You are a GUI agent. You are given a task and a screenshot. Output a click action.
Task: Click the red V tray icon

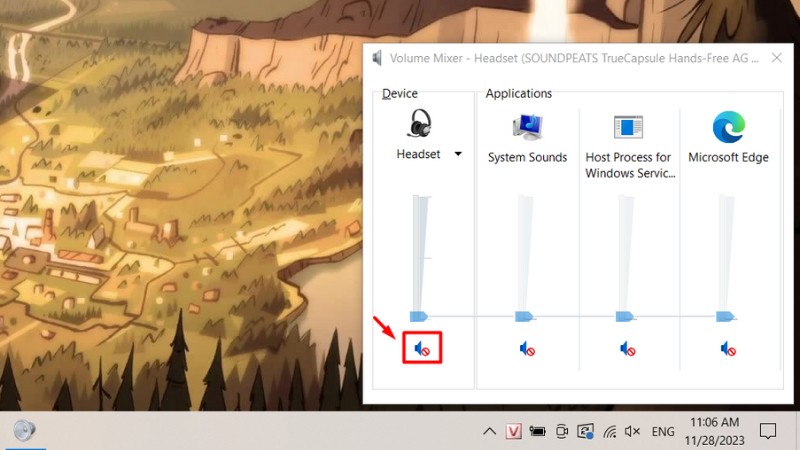click(514, 432)
